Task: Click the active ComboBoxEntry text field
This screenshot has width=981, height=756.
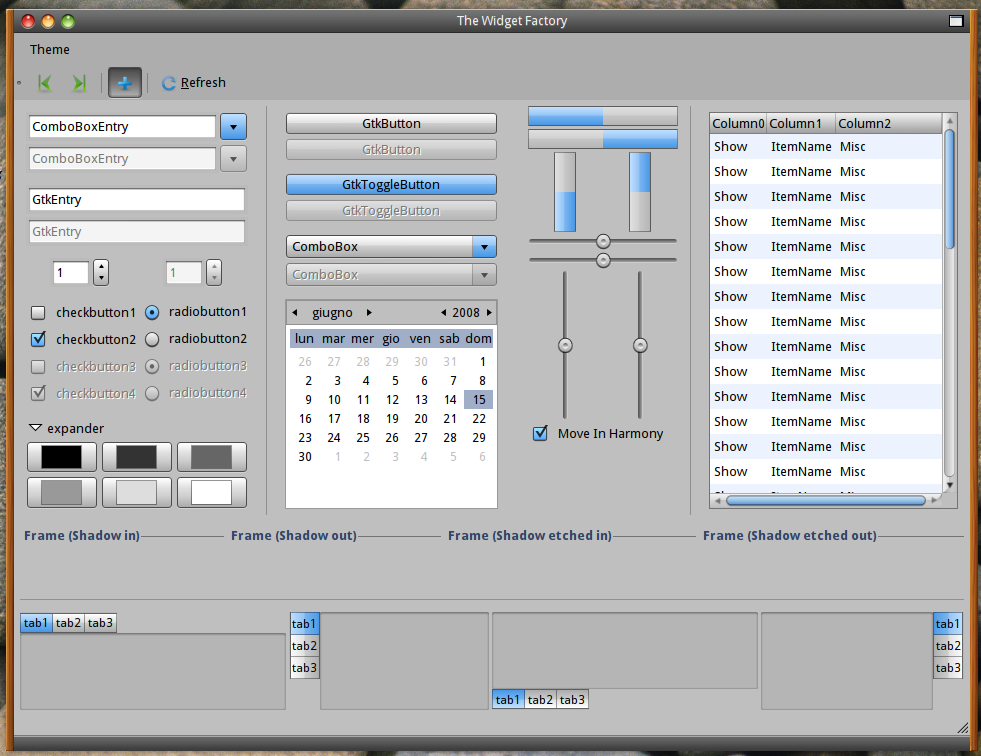Action: click(x=122, y=127)
